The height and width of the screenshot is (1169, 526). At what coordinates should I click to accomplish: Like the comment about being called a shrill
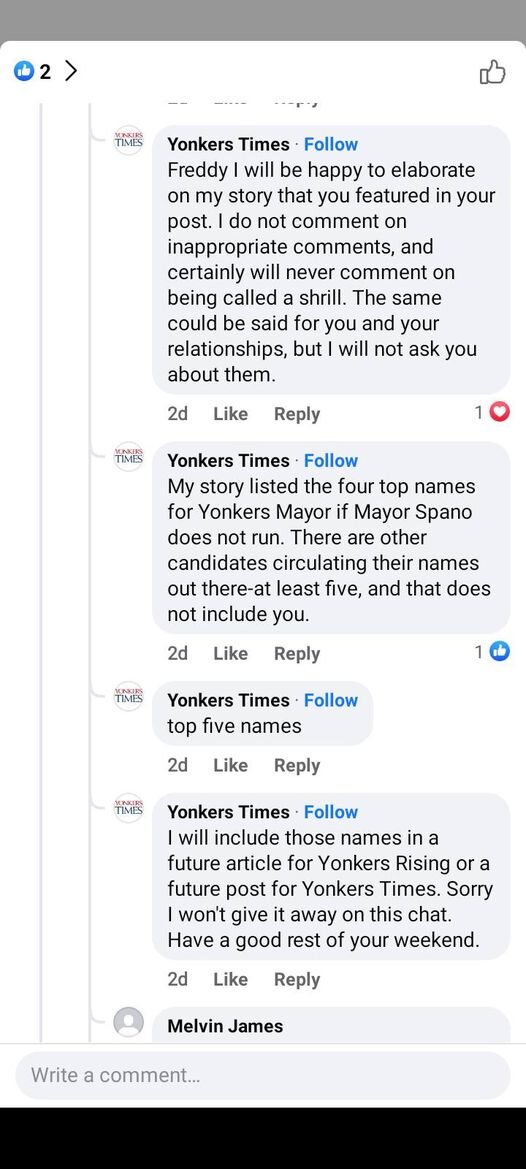[x=230, y=414]
